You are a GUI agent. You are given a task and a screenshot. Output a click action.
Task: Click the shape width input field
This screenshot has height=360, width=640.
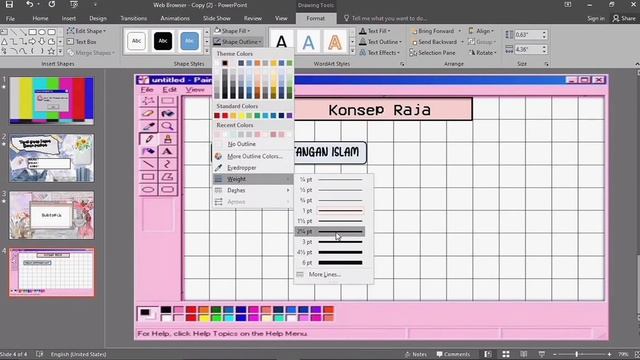click(528, 49)
